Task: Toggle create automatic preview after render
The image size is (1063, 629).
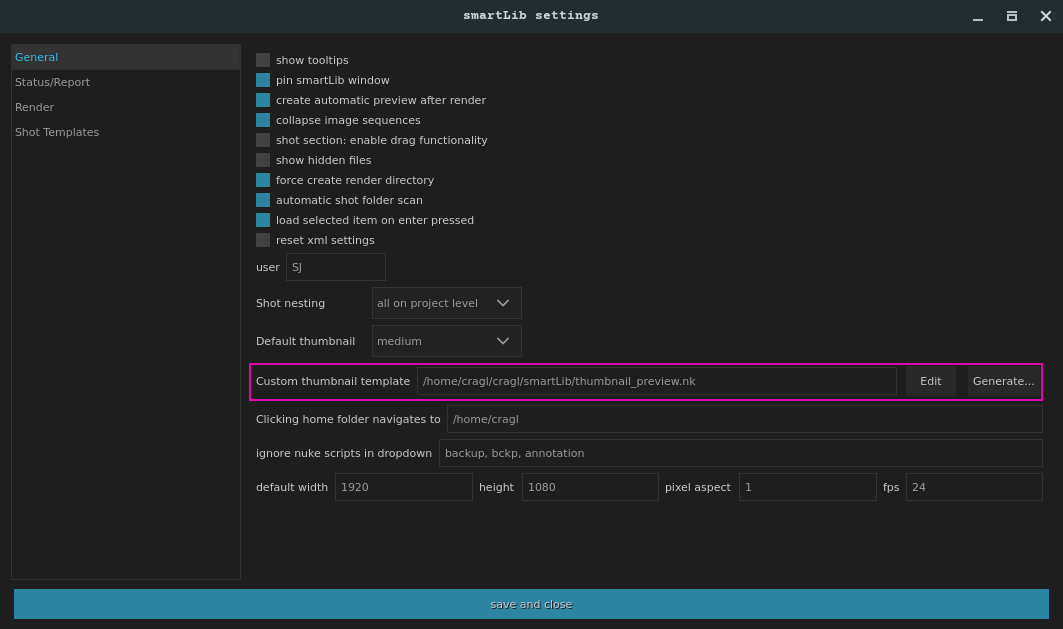Action: pos(263,100)
